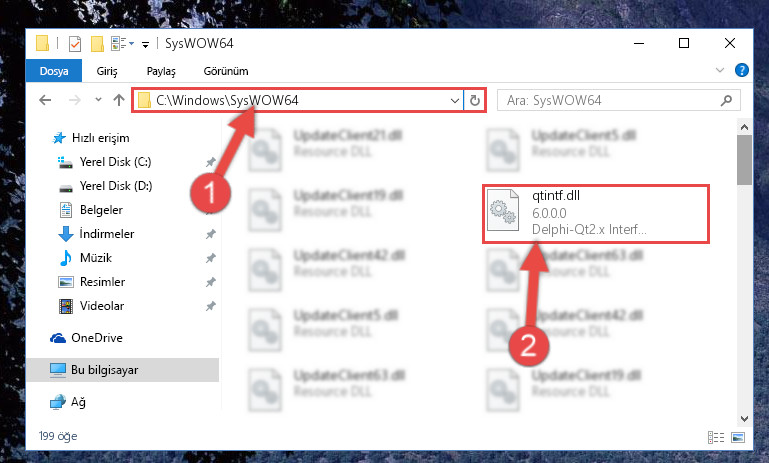Select the qtintf.dll file
Screen dimensions: 769x463
click(x=596, y=213)
